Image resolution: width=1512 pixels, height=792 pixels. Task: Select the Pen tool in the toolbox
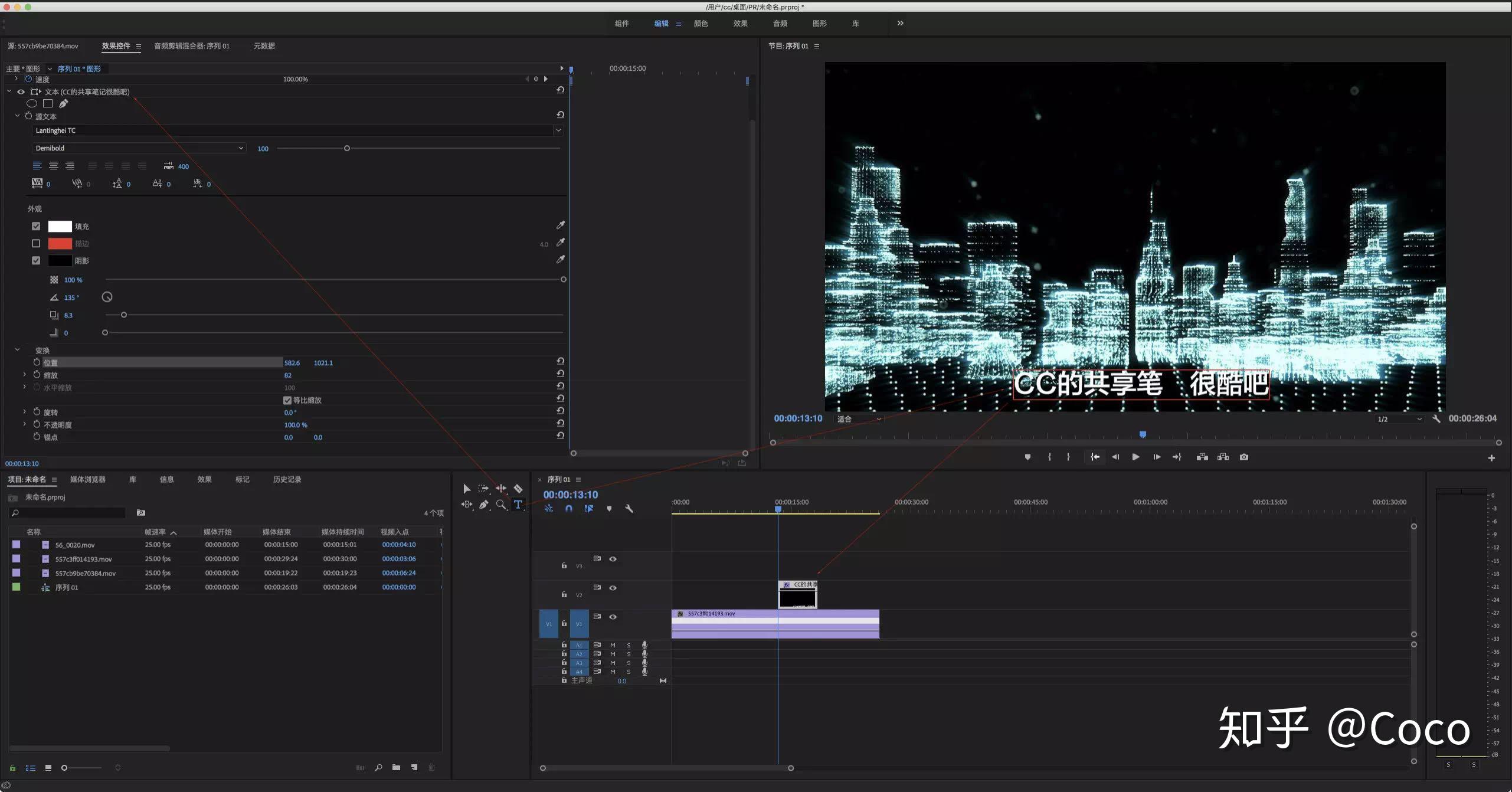(484, 505)
